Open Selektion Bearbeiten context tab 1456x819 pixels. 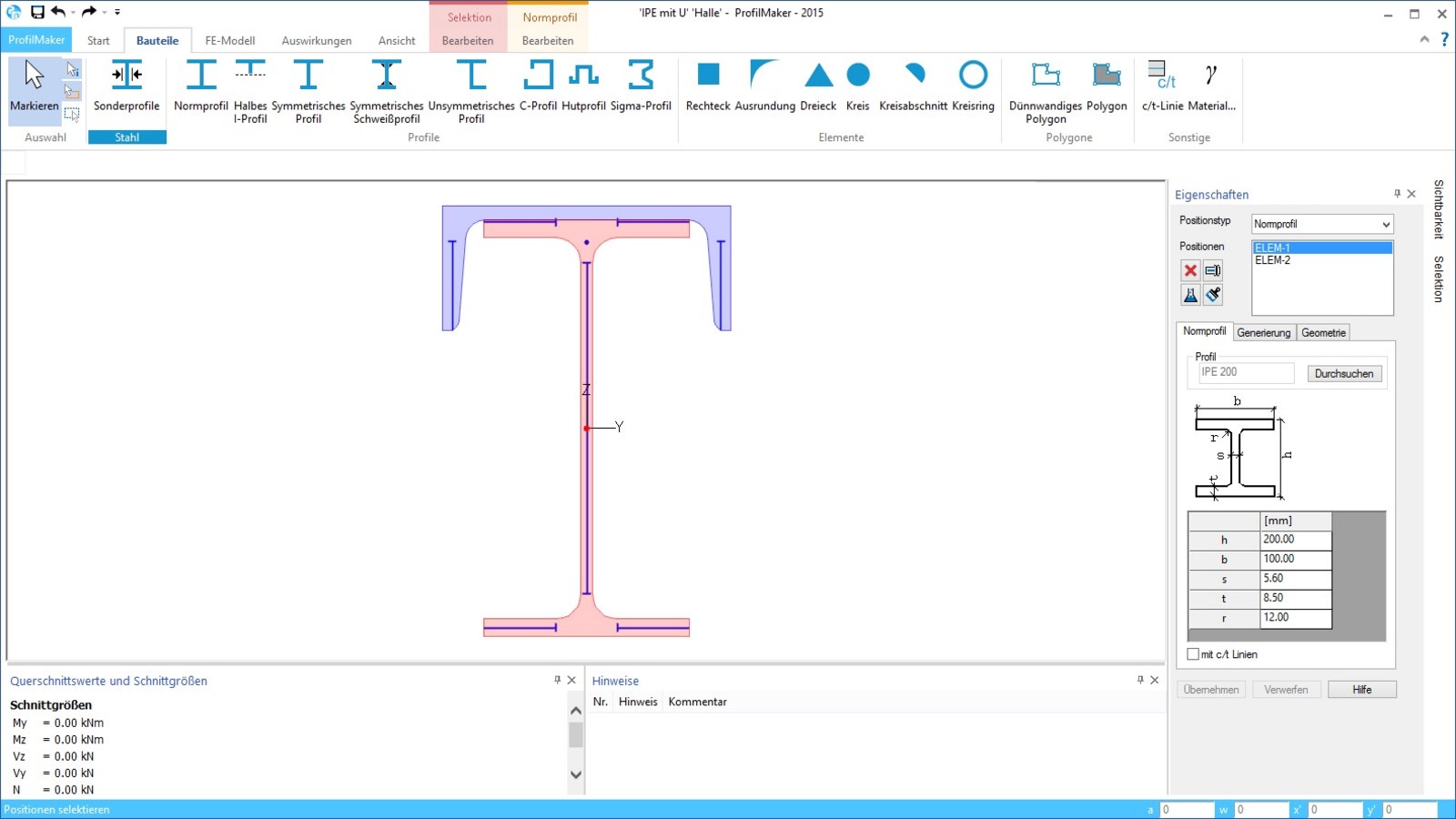point(468,40)
